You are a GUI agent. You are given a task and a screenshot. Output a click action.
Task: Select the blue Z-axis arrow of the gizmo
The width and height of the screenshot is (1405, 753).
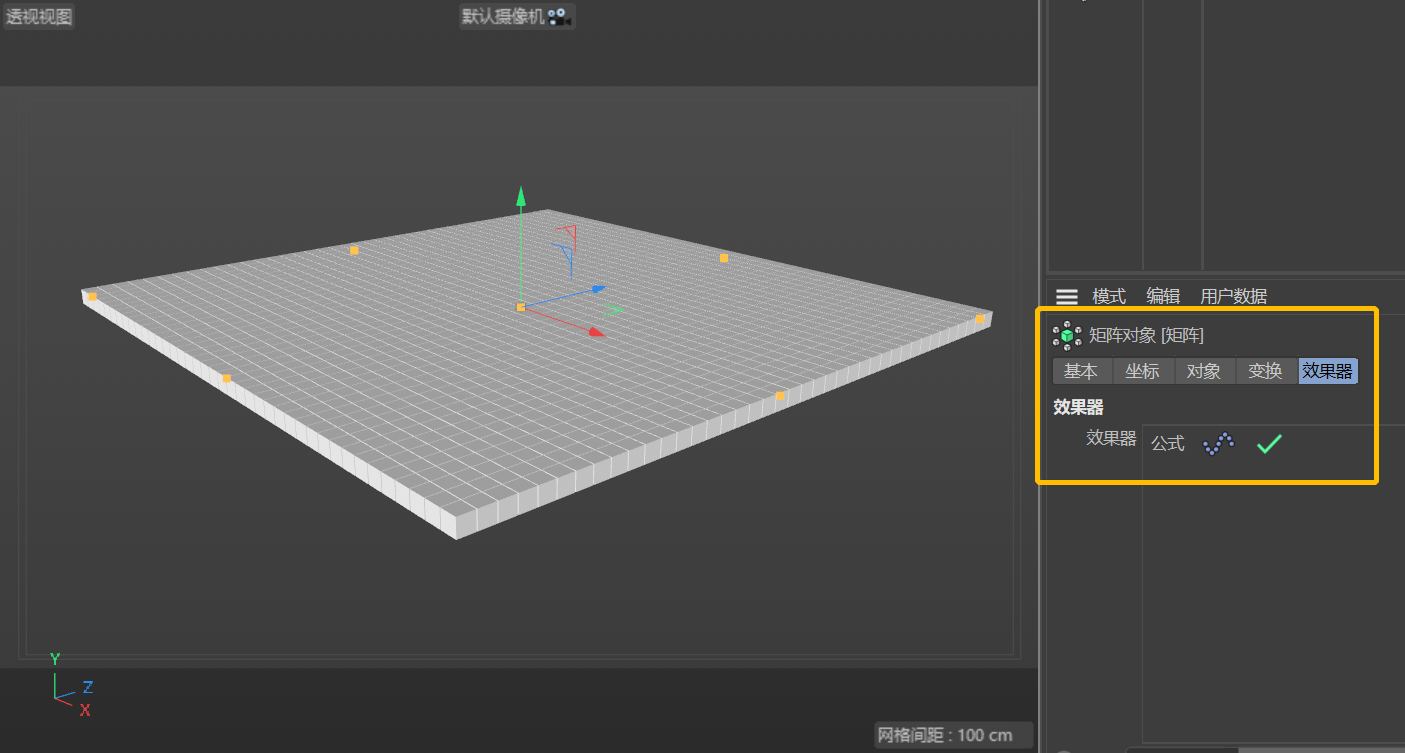click(x=597, y=289)
